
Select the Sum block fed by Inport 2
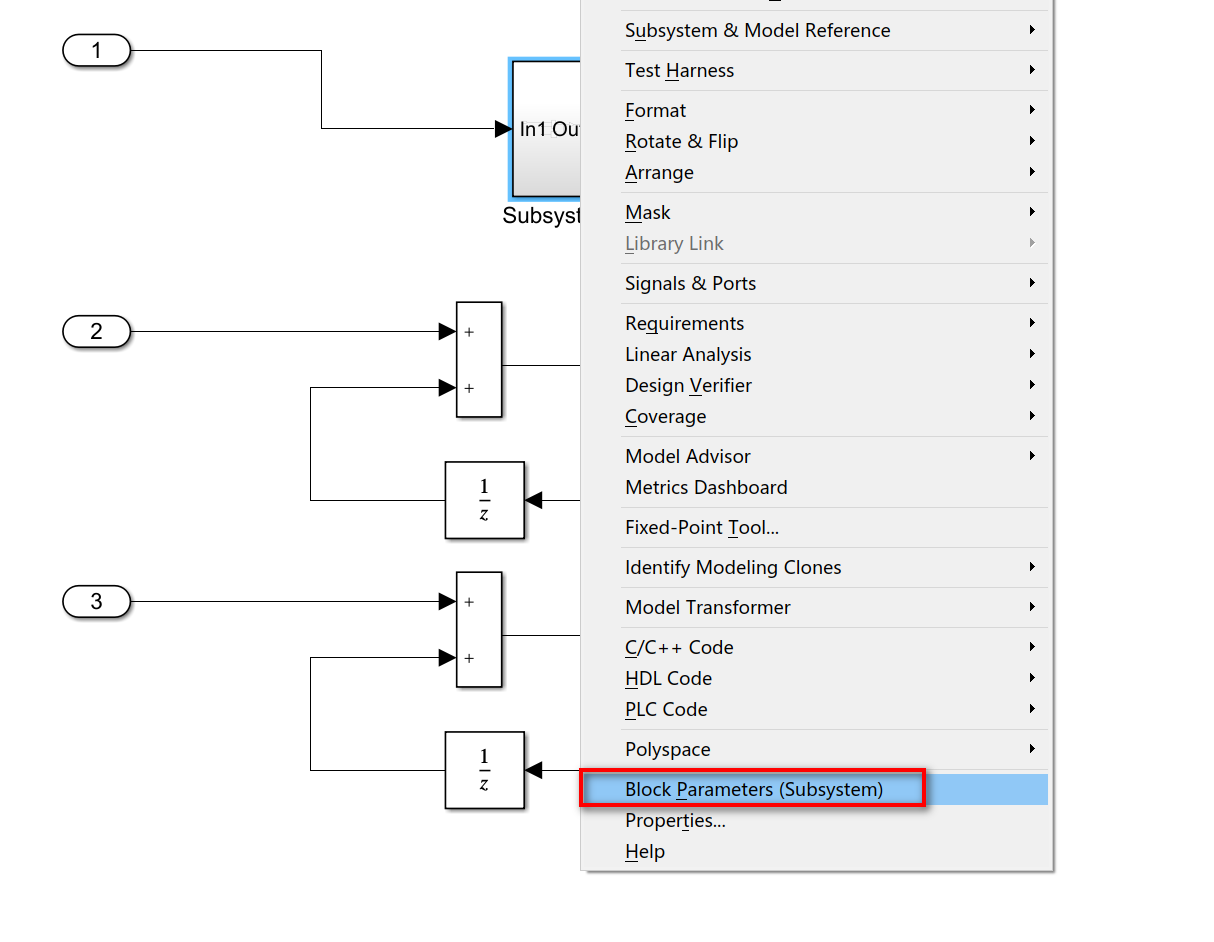tap(479, 359)
